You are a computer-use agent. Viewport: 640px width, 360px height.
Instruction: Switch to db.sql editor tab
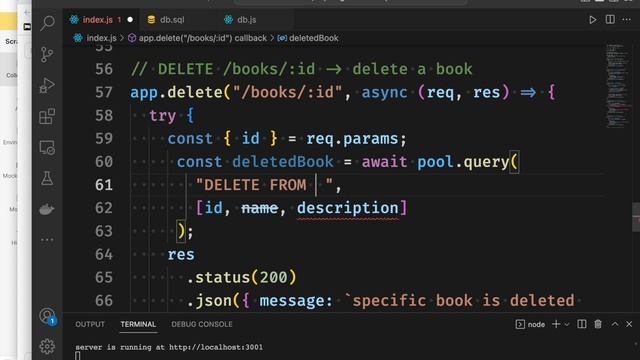(171, 20)
